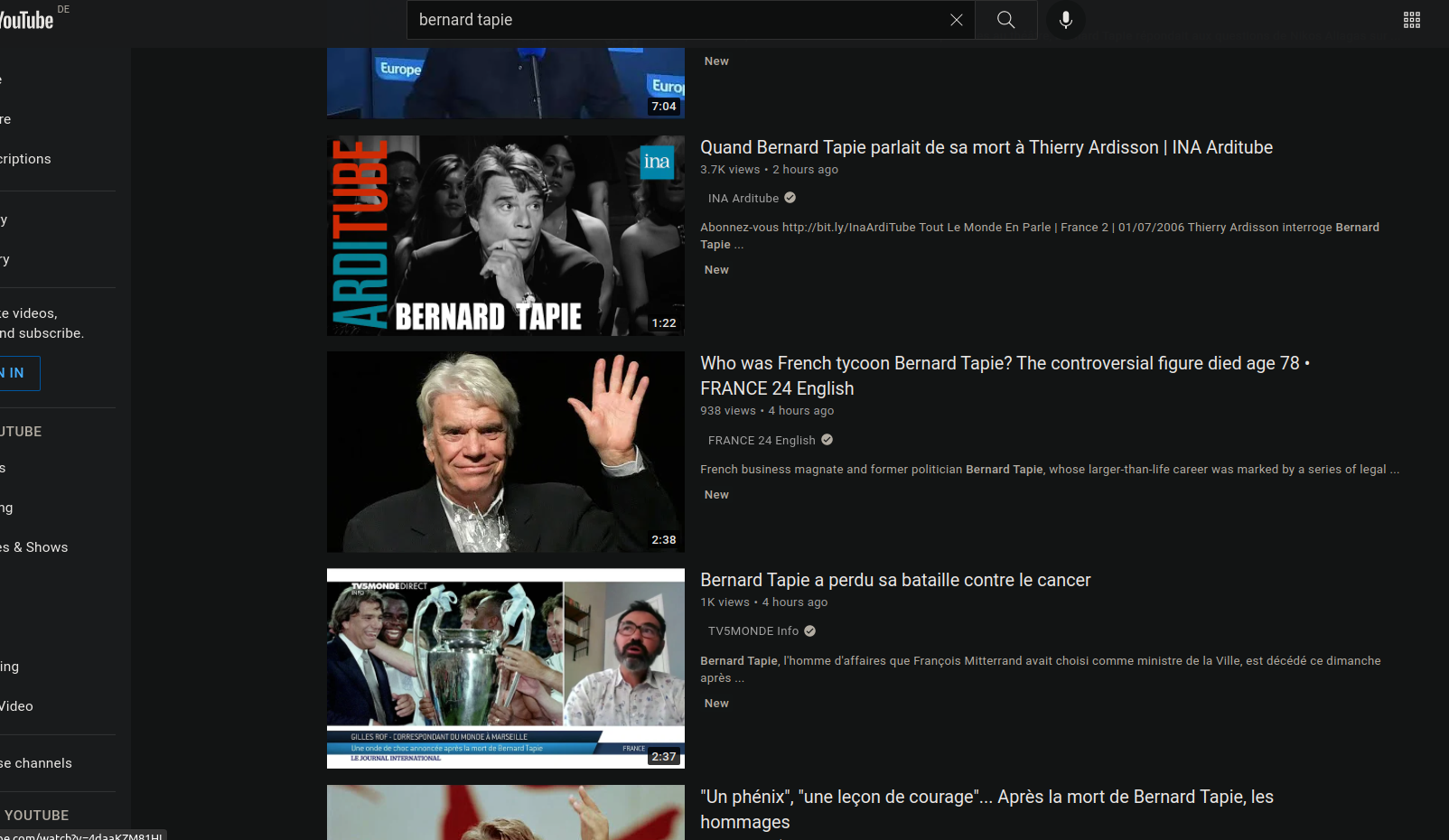This screenshot has width=1449, height=840.
Task: Play the TV5MONDE trophy thumbnail
Action: [x=506, y=668]
